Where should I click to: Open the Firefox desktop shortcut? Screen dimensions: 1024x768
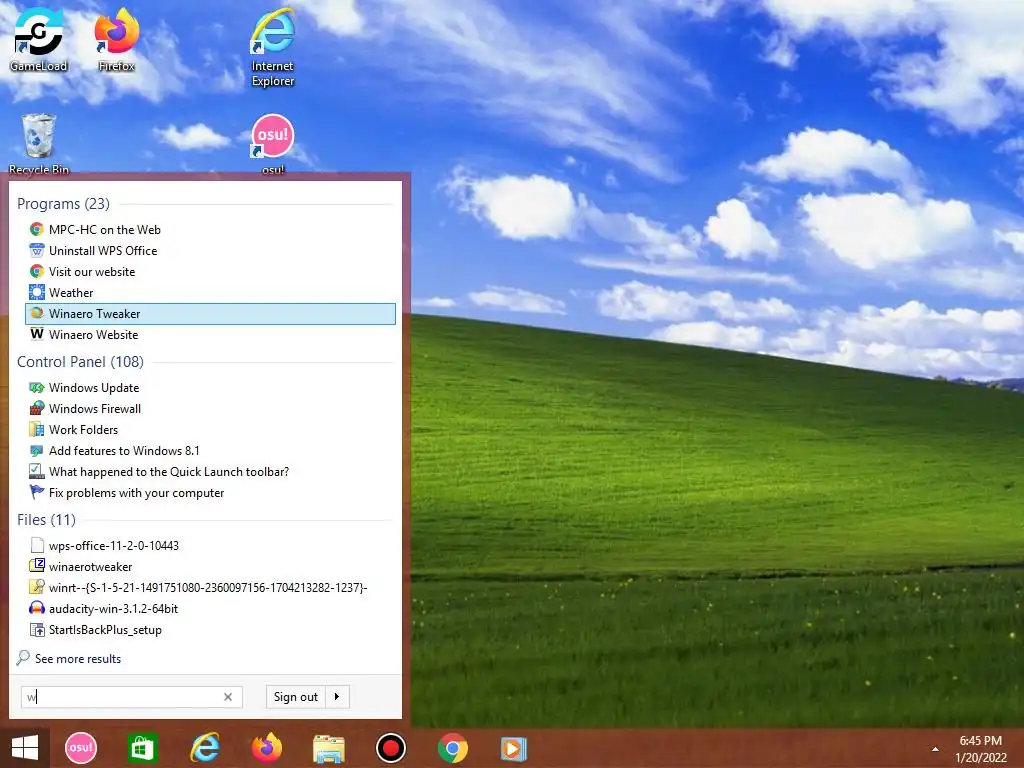pyautogui.click(x=116, y=39)
